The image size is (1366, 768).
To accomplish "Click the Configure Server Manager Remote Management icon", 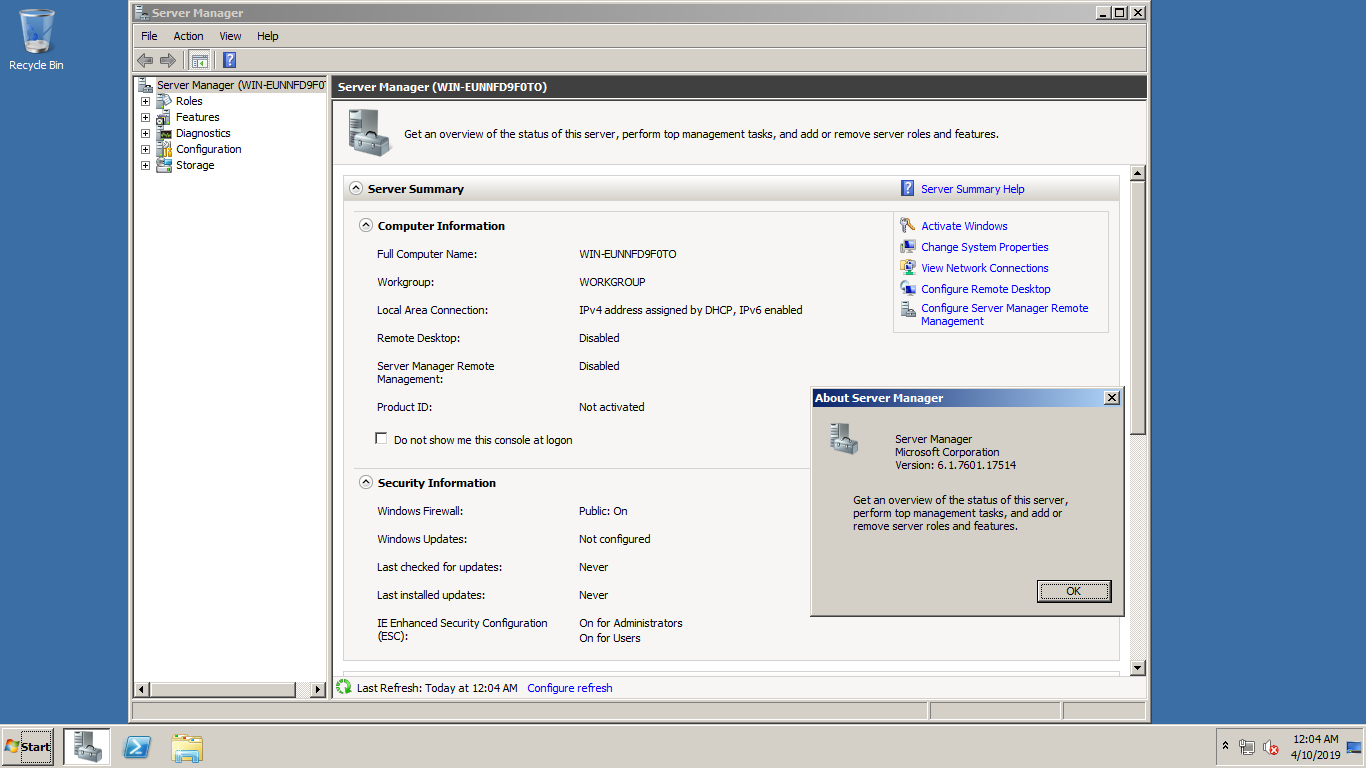I will pos(907,310).
